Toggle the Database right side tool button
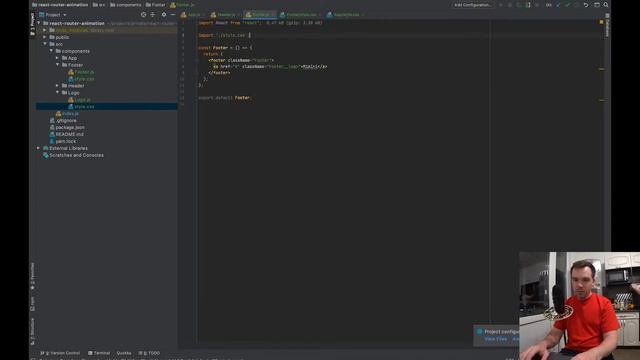Image resolution: width=640 pixels, height=360 pixels. (607, 25)
